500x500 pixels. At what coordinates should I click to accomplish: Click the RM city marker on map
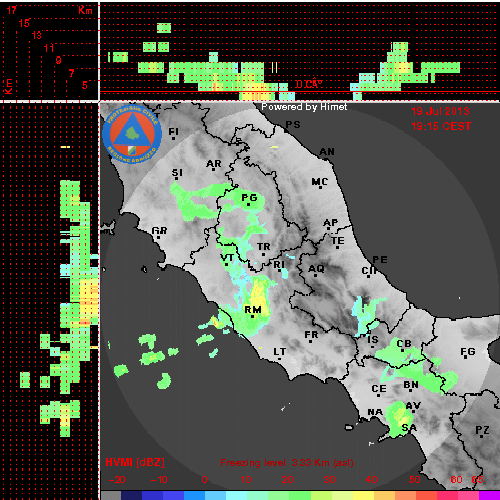pos(253,316)
